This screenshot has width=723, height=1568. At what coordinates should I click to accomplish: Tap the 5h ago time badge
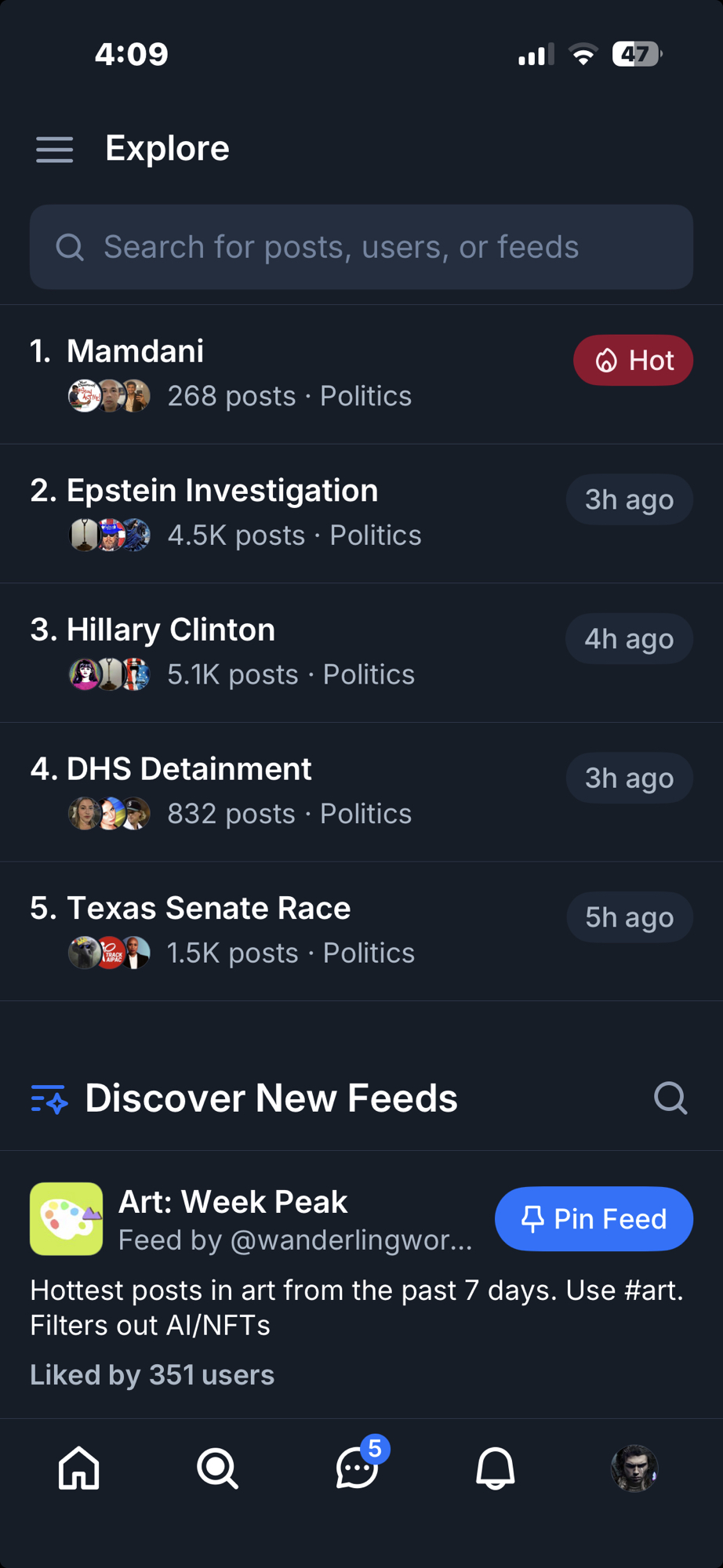tap(629, 917)
